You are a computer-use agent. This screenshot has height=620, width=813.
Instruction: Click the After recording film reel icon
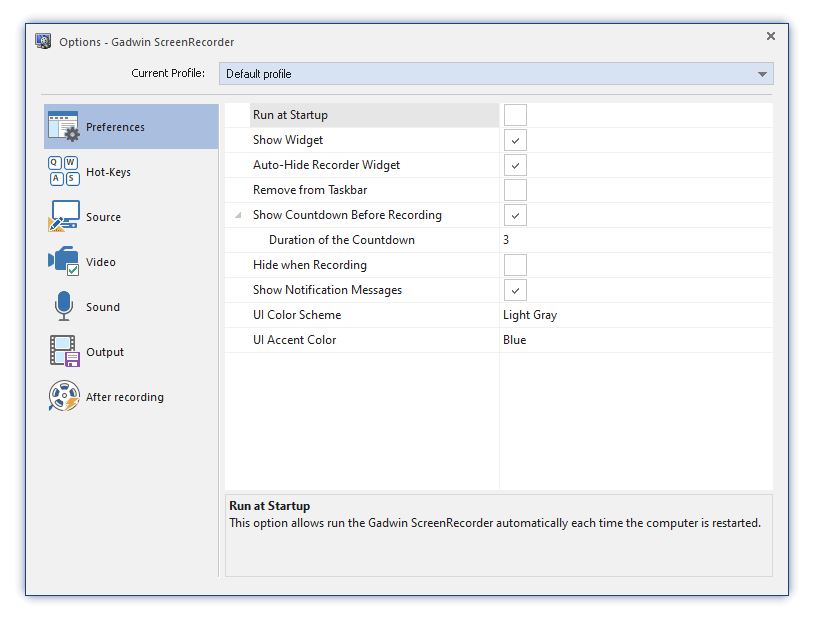point(63,397)
